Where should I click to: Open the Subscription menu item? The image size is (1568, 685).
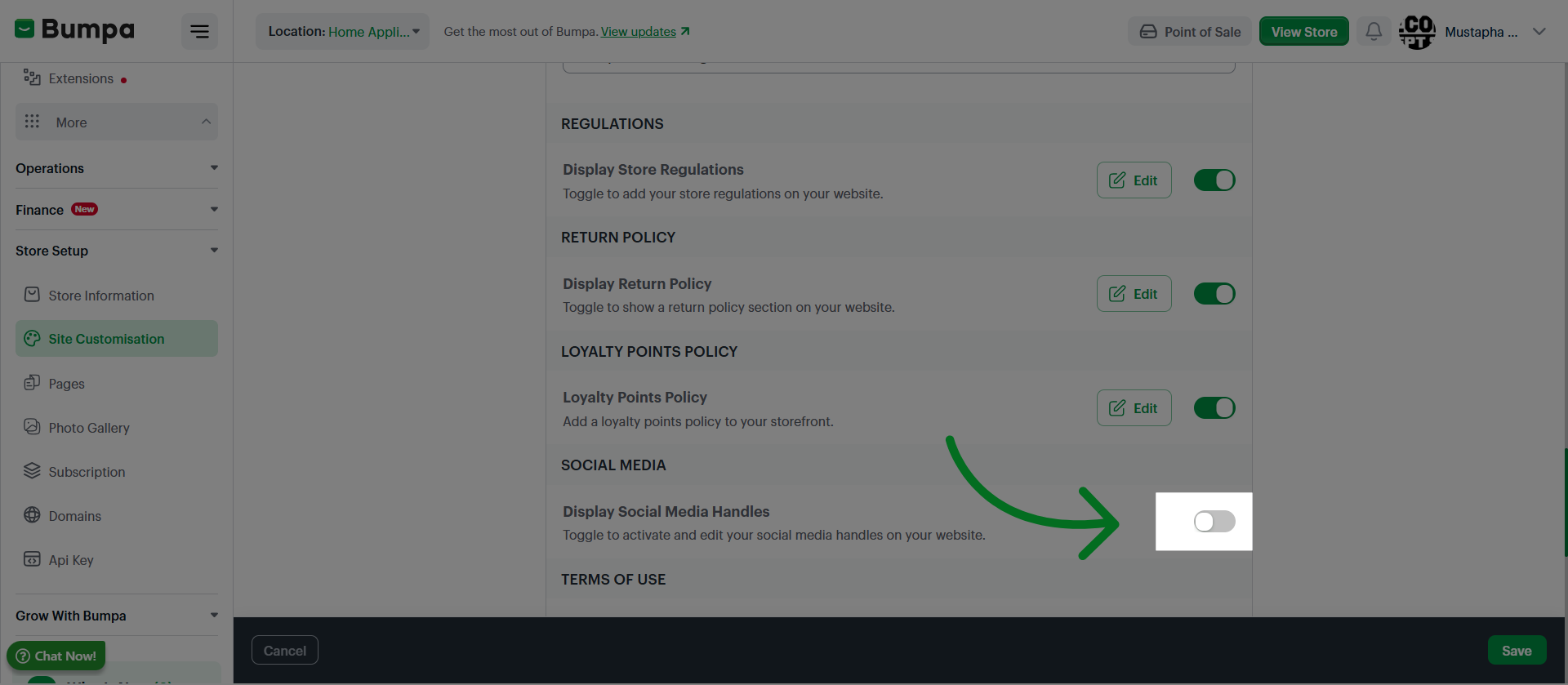pyautogui.click(x=117, y=472)
